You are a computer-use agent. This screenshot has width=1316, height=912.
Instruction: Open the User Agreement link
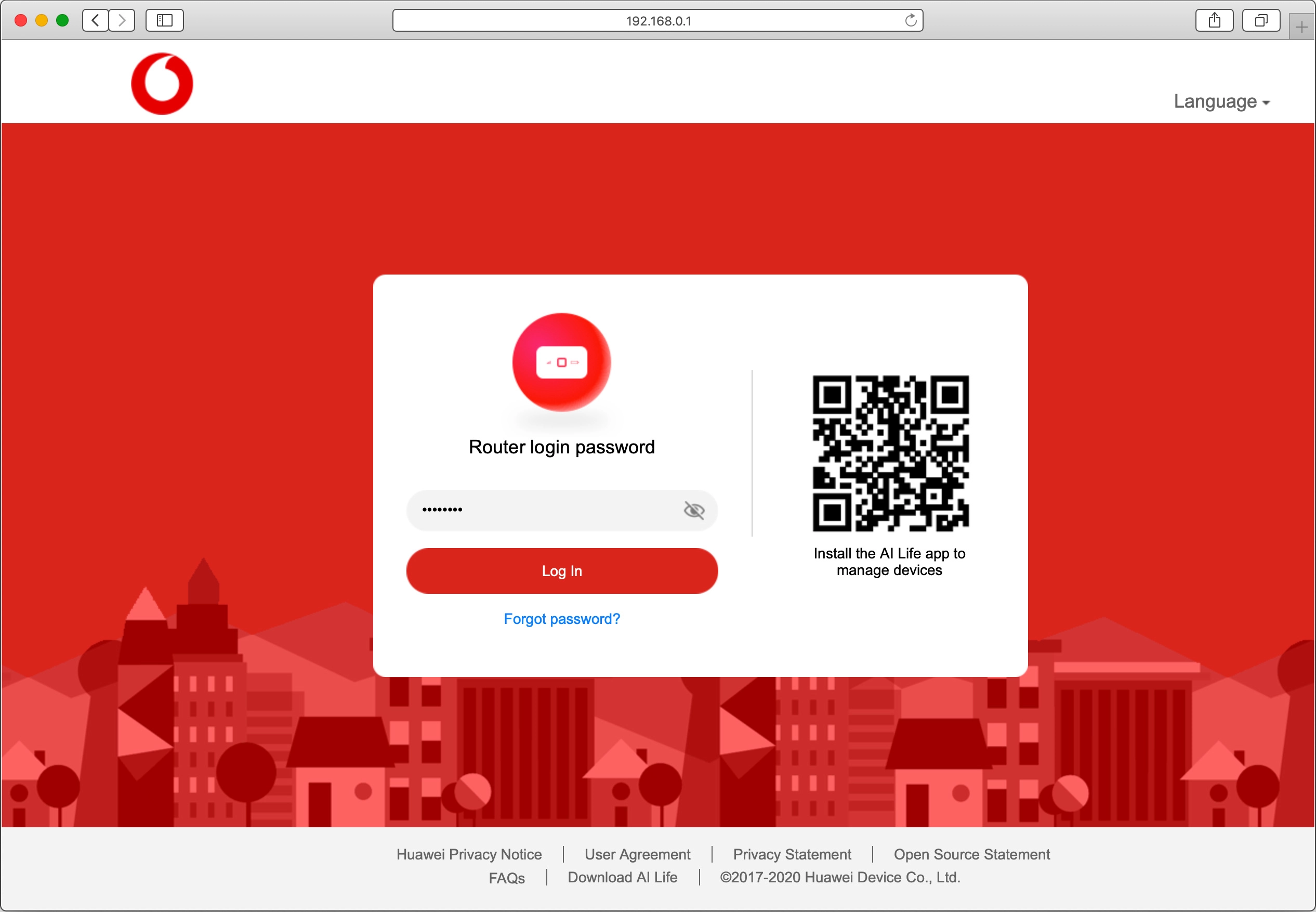tap(637, 854)
